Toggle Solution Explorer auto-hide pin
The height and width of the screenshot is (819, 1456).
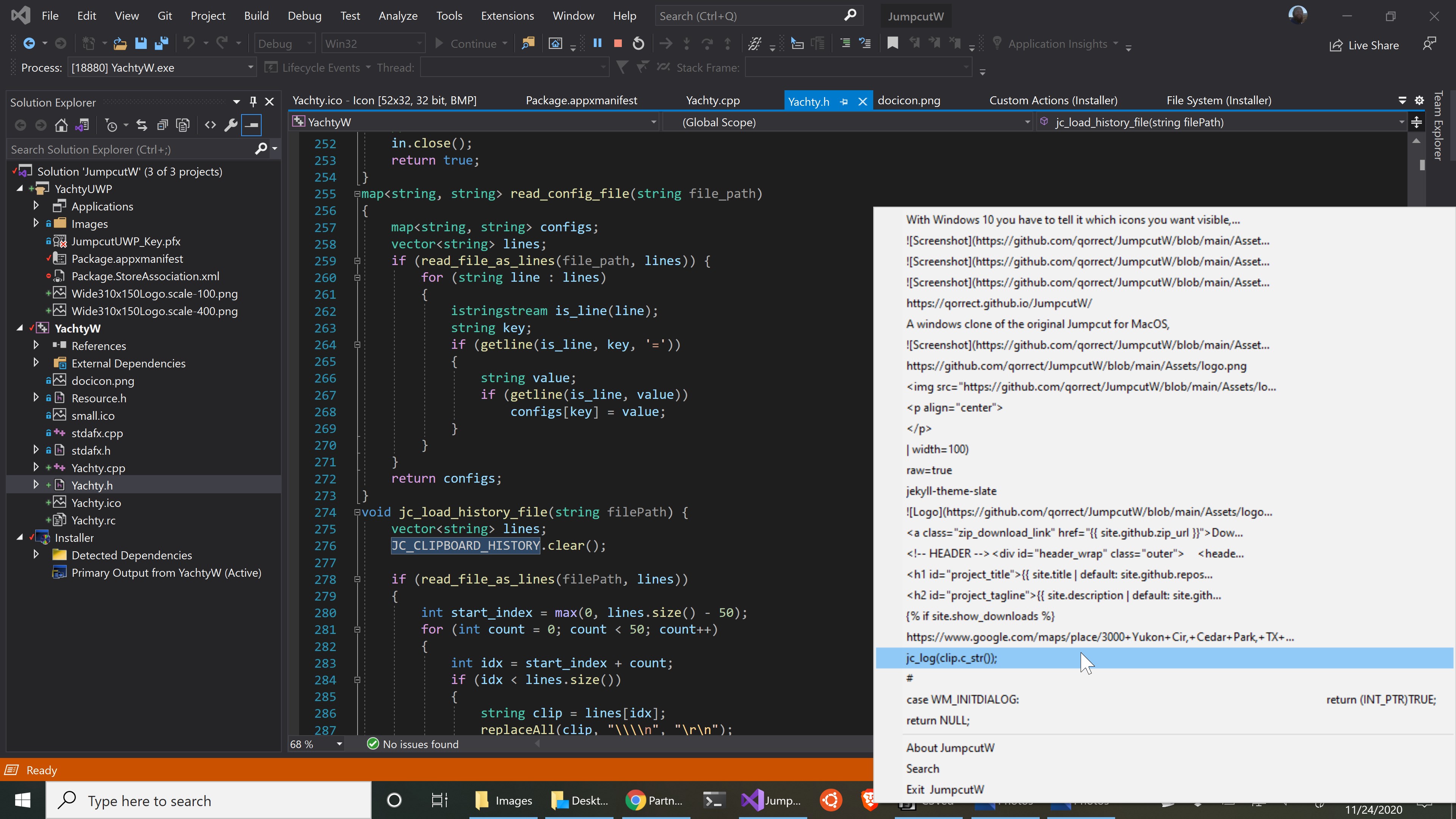click(x=253, y=102)
